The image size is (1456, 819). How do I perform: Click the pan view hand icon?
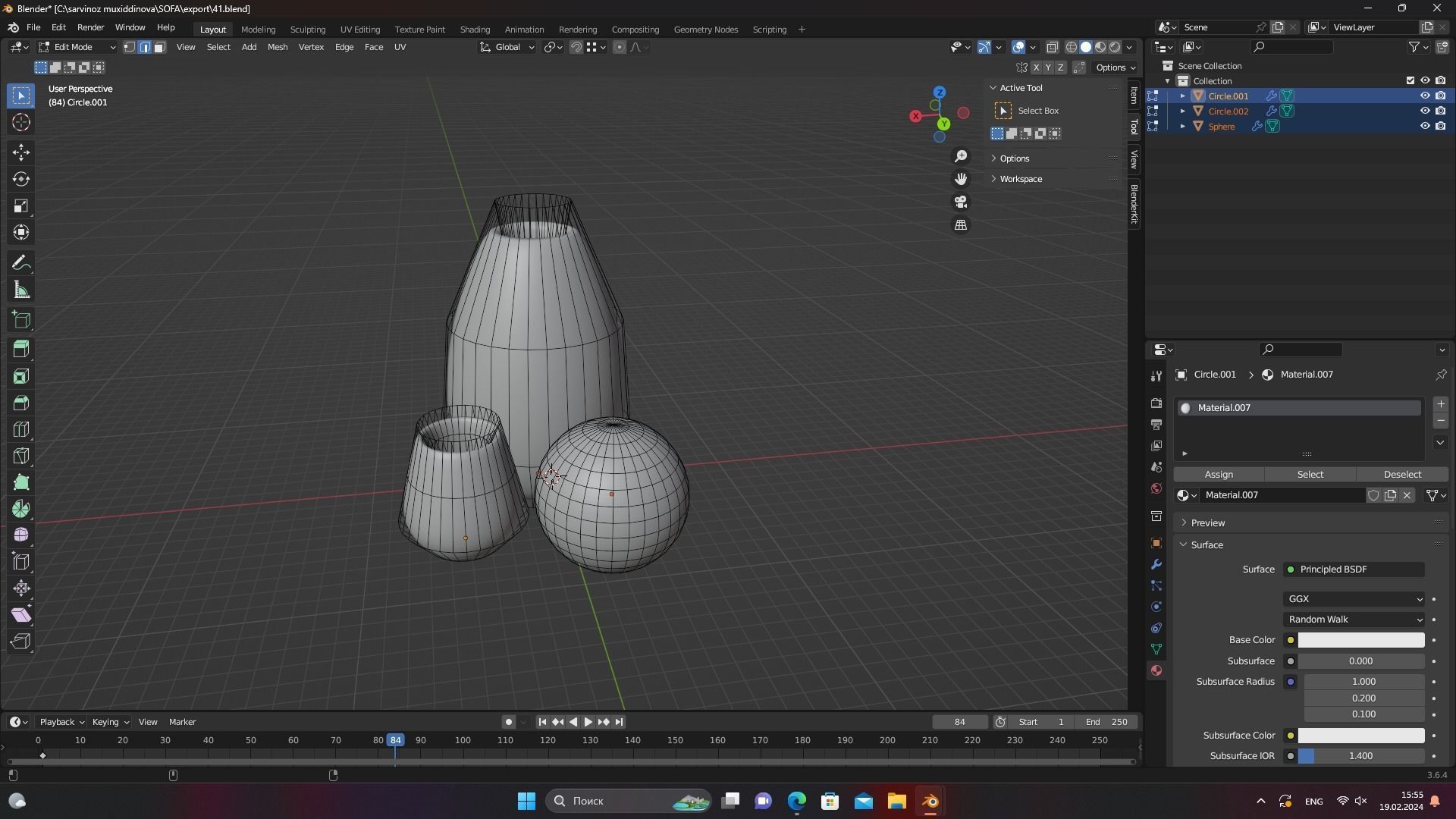pyautogui.click(x=961, y=179)
